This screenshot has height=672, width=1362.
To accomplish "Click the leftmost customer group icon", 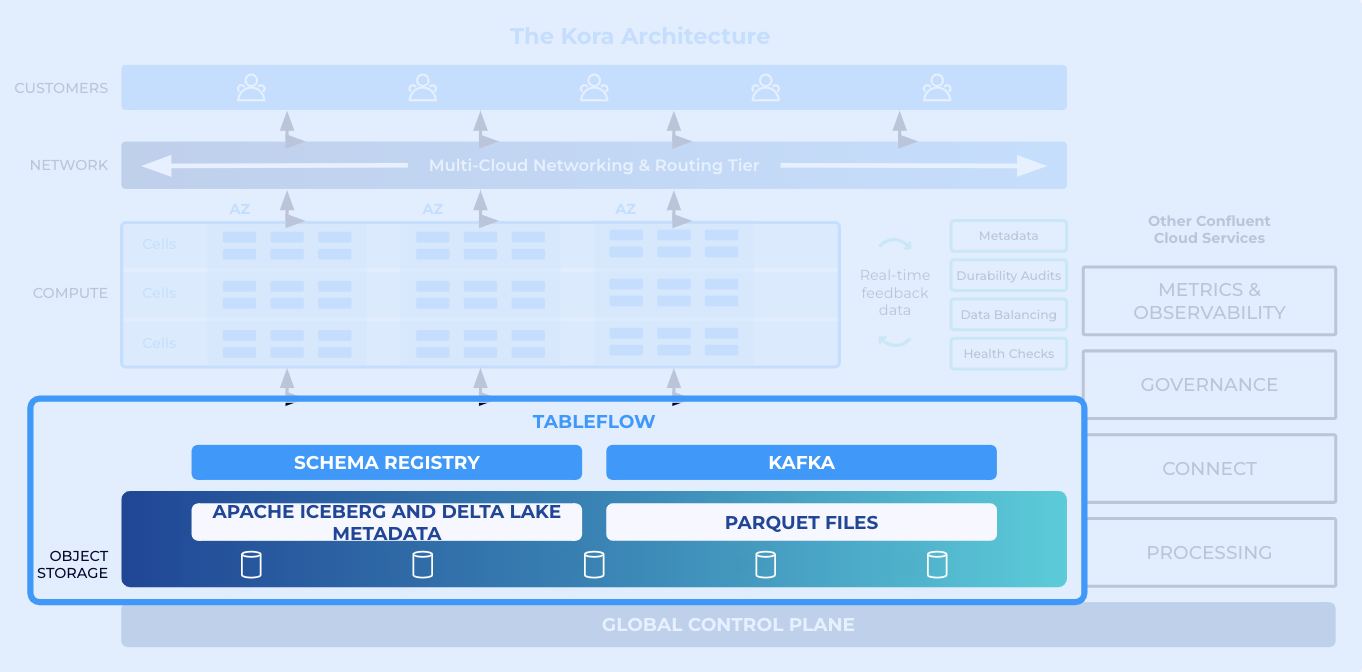I will 251,88.
